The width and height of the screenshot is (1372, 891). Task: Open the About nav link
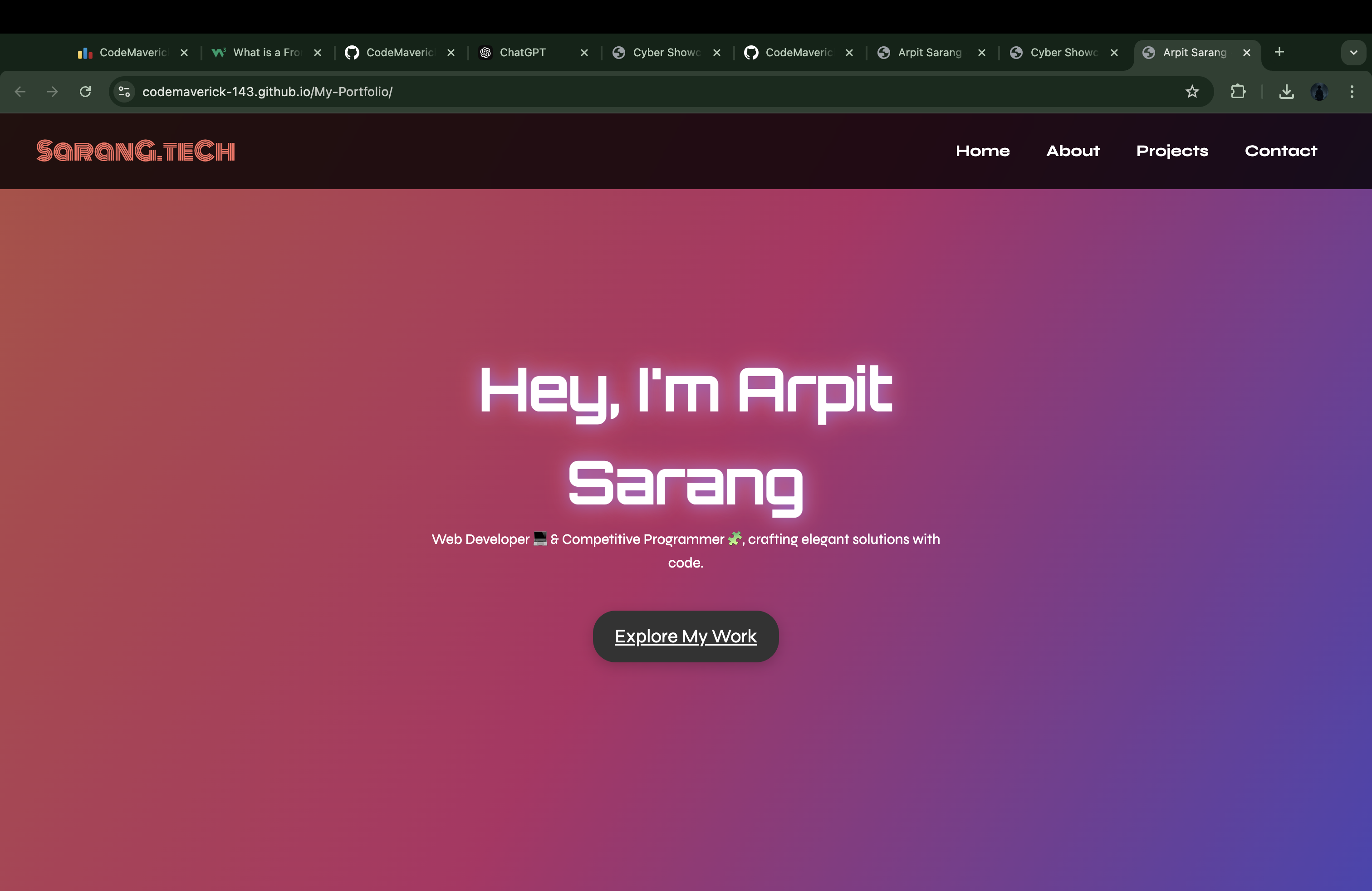pyautogui.click(x=1073, y=151)
